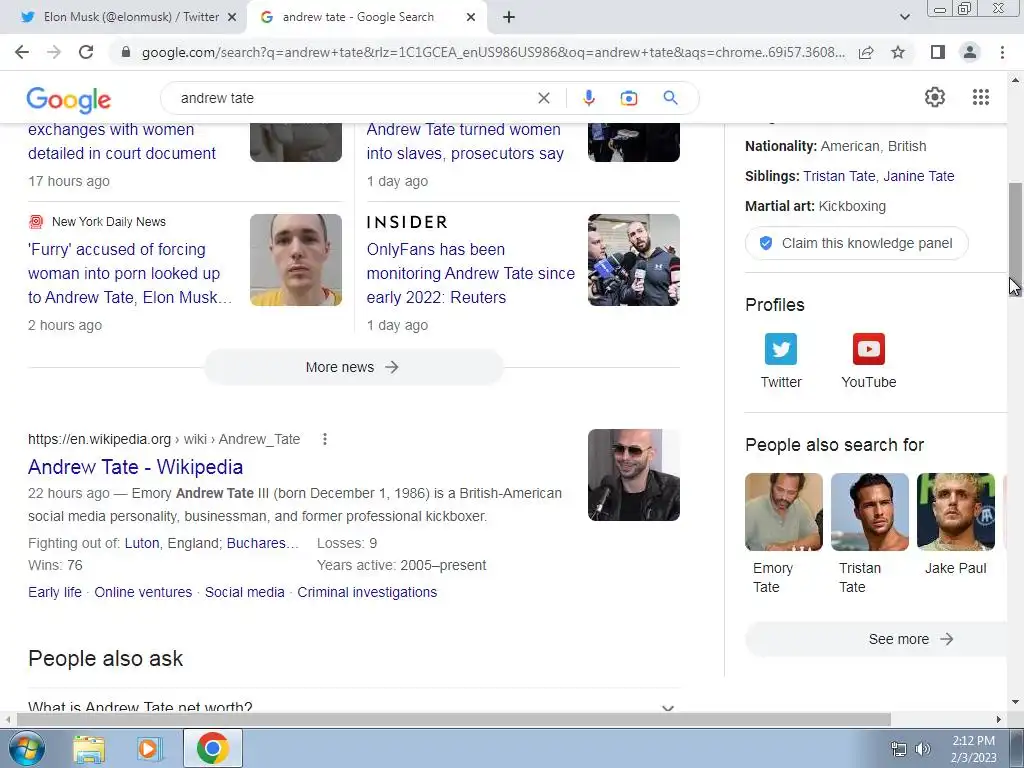Click the New York Daily News article thumbnail
Screen dimensions: 1024x768
(x=296, y=260)
